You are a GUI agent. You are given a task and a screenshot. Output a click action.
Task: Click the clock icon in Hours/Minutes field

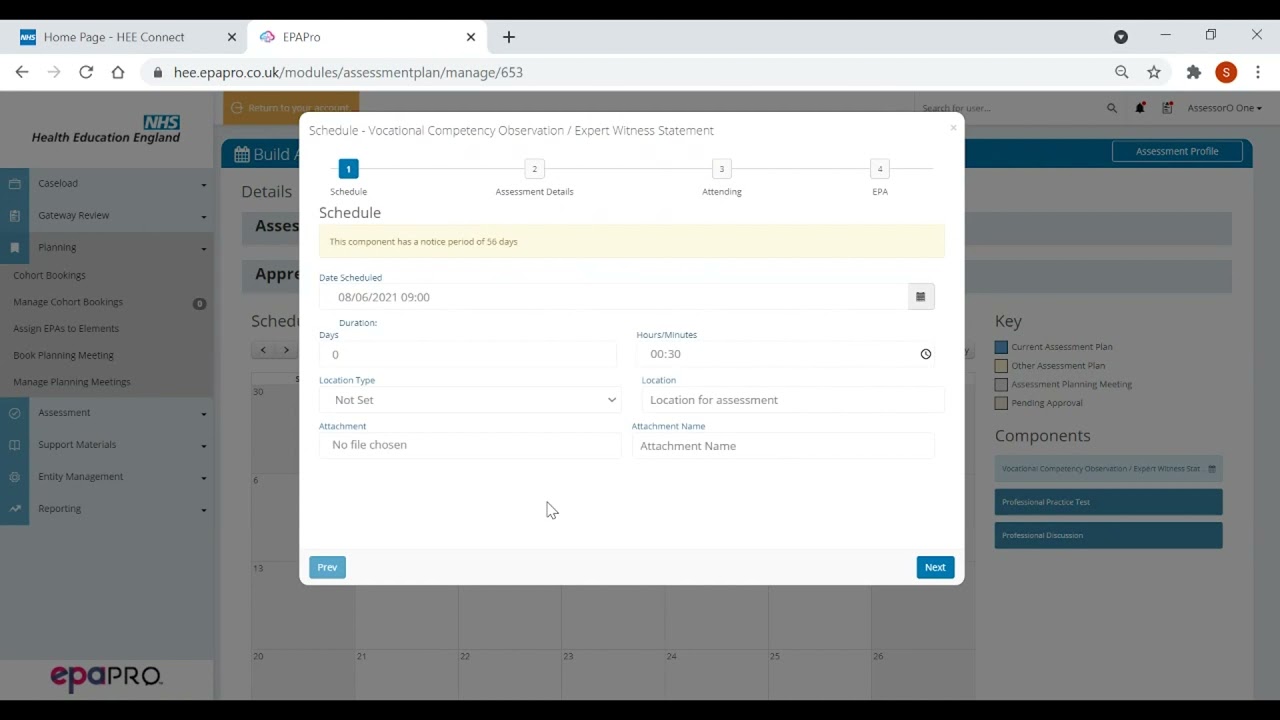[x=926, y=354]
